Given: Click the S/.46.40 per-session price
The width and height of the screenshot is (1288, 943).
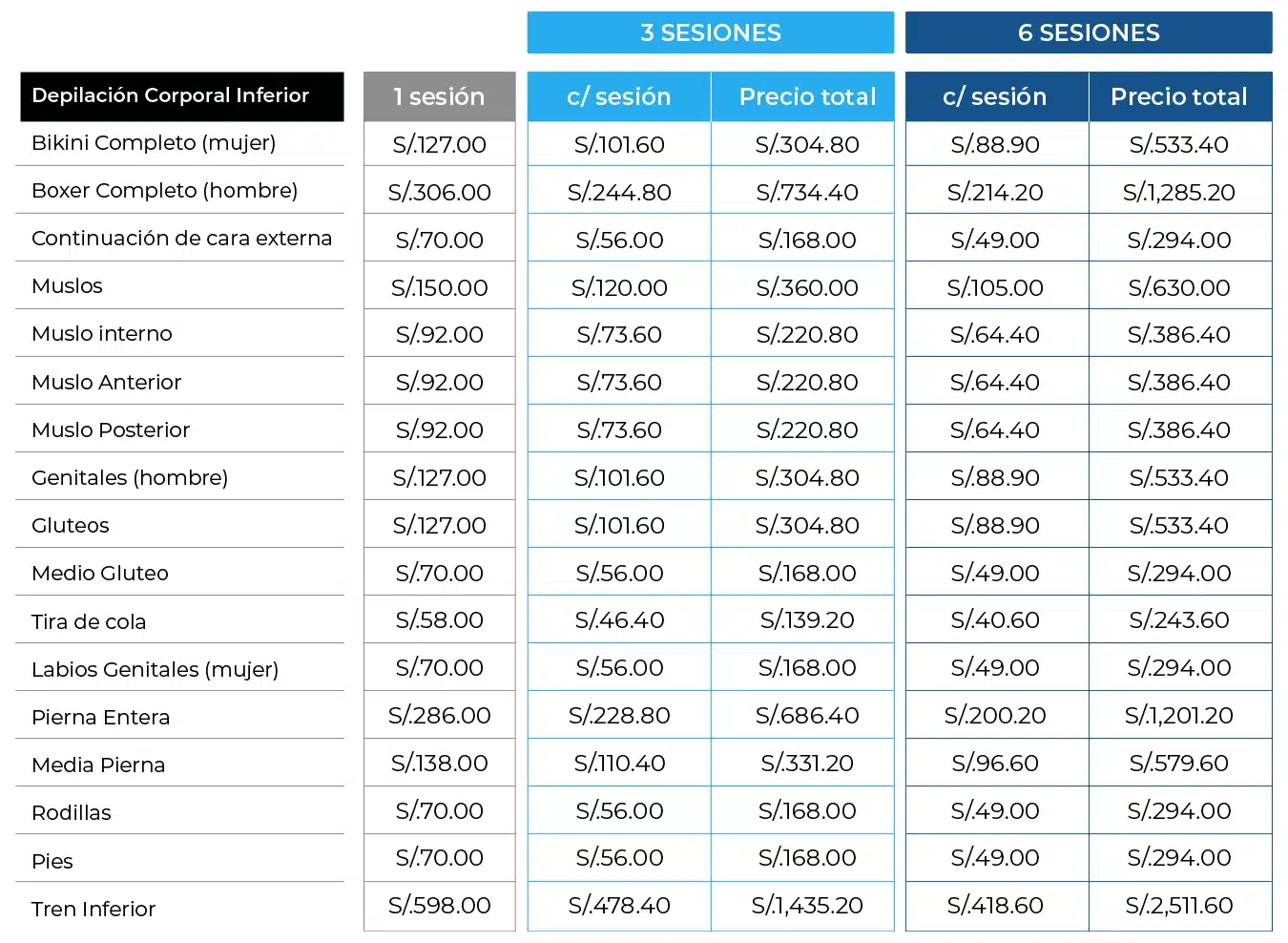Looking at the screenshot, I should click(x=619, y=620).
